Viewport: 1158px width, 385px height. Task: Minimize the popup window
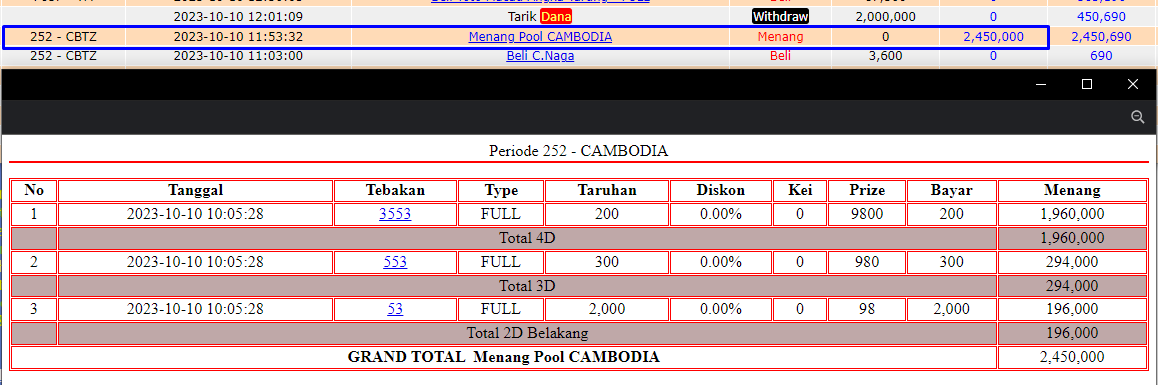coord(1041,84)
